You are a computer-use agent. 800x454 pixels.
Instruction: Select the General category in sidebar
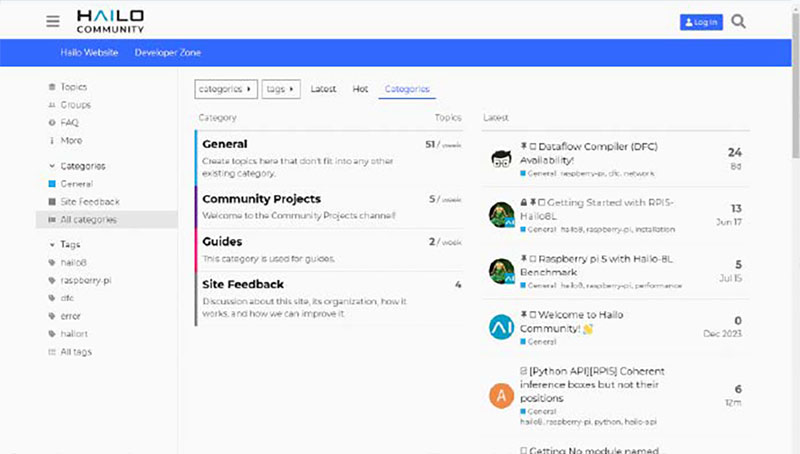(77, 184)
